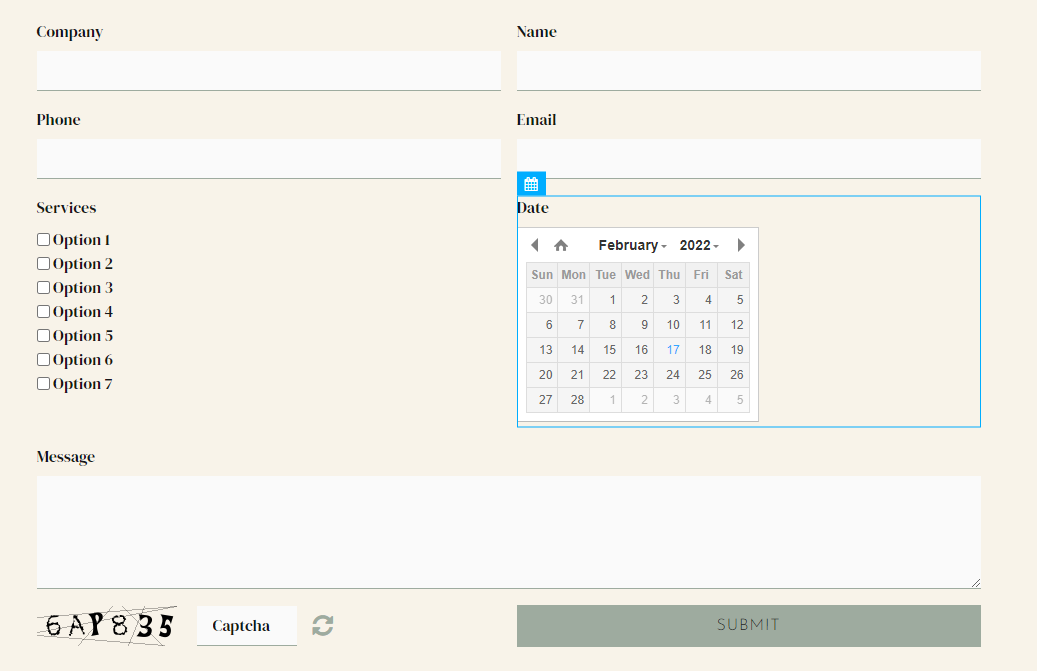Tick the Option 5 checkbox

click(x=43, y=336)
